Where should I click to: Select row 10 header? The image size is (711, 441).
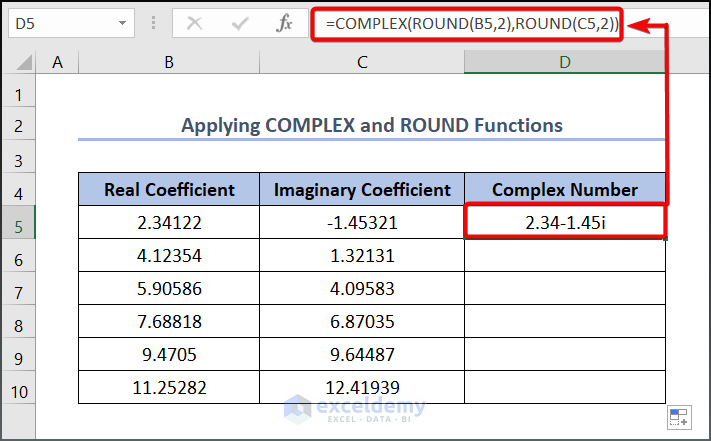18,388
